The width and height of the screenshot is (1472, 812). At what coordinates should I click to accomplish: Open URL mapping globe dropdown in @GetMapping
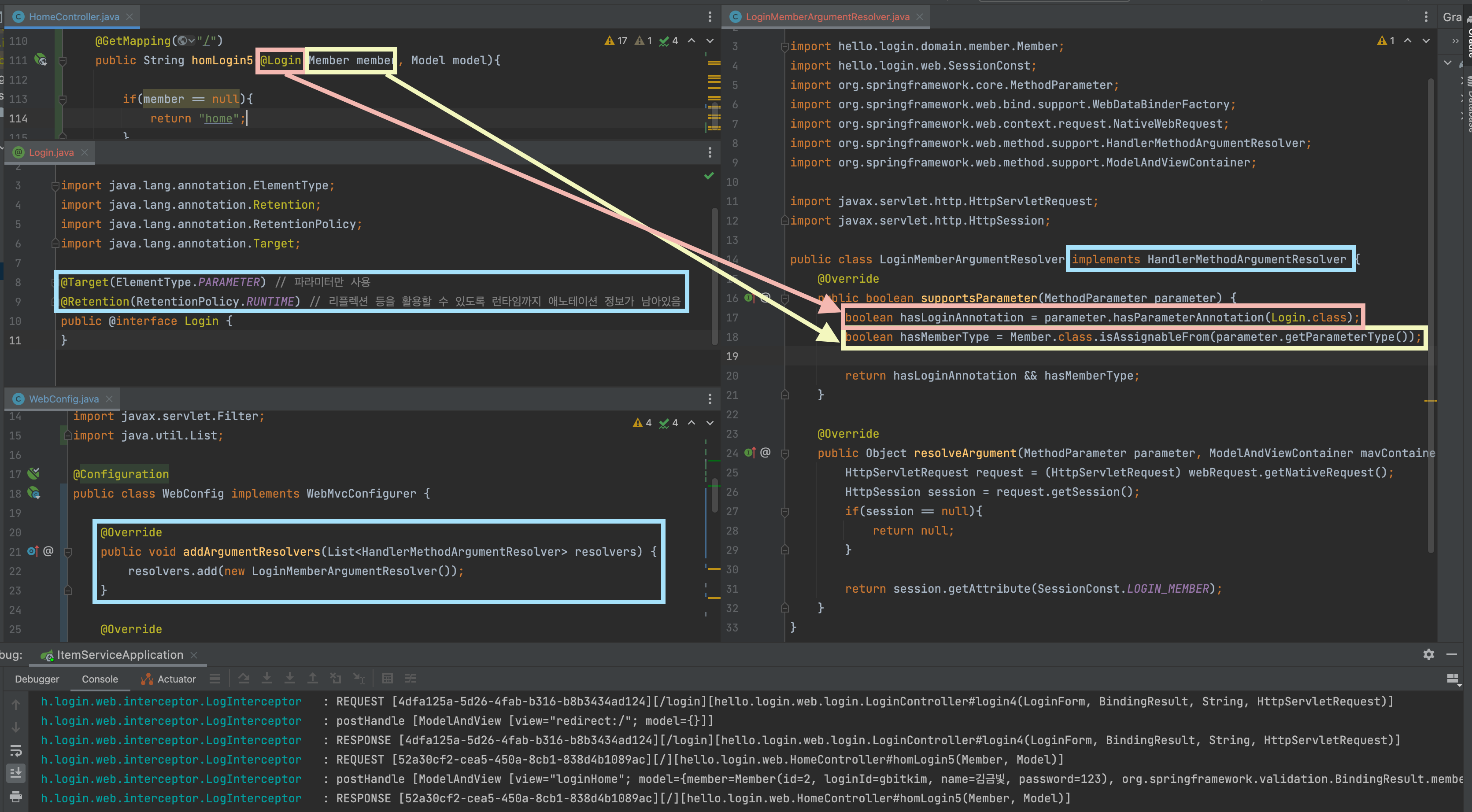[186, 41]
